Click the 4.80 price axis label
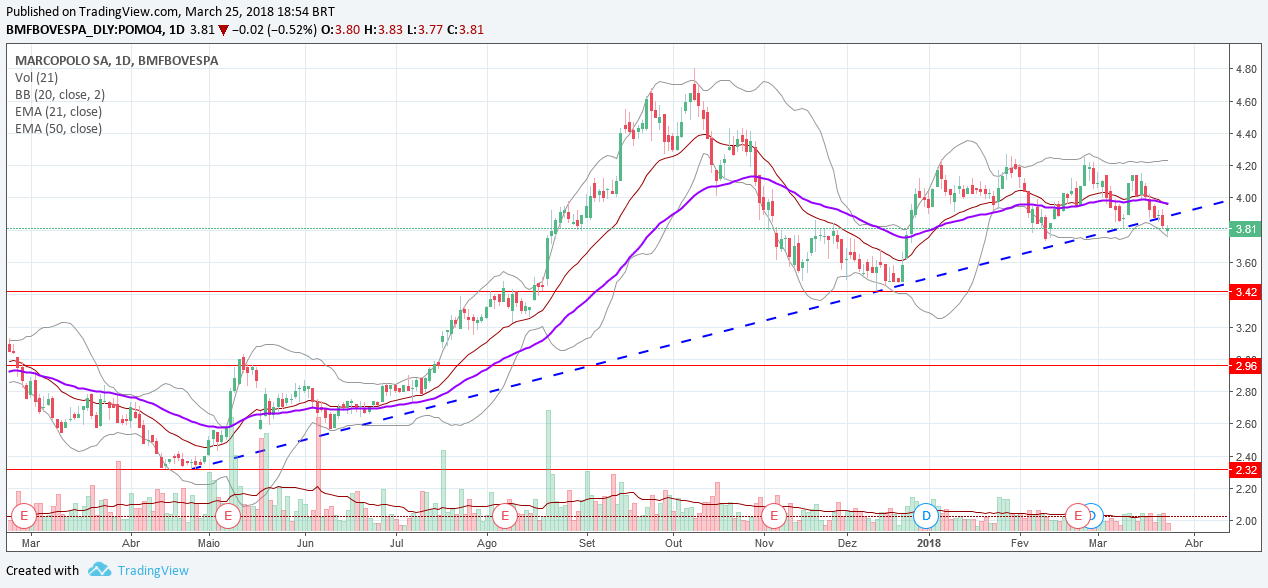 [1245, 69]
